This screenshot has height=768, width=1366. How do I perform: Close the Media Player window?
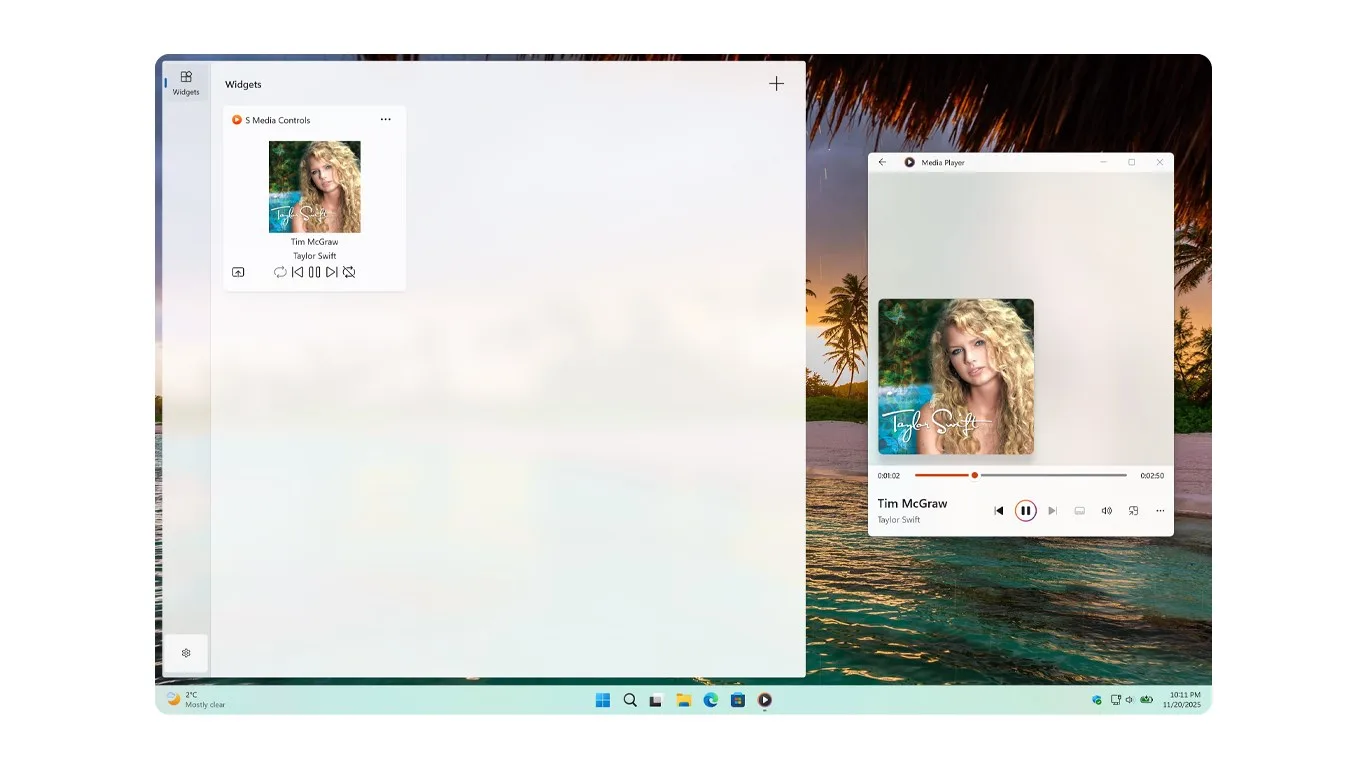tap(1160, 162)
